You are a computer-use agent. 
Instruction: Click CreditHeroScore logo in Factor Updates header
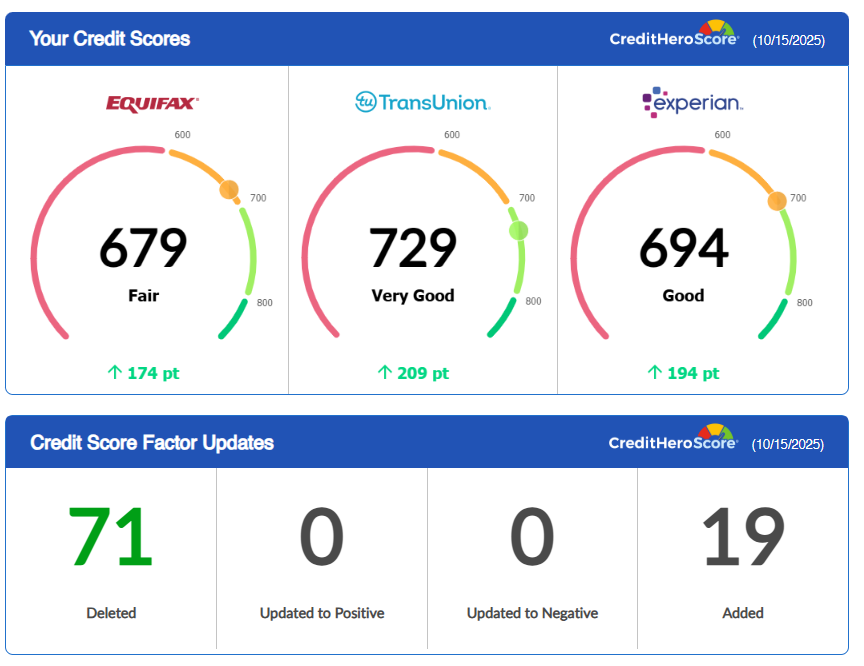pos(673,441)
